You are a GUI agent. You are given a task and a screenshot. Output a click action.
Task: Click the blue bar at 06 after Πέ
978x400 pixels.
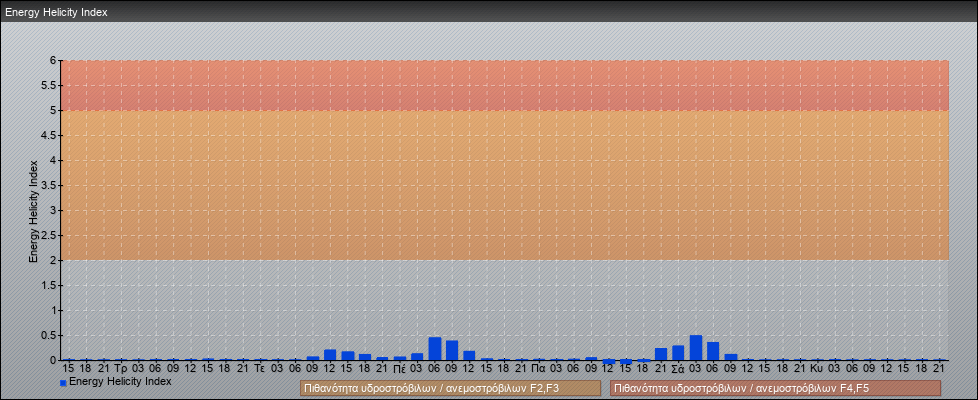(435, 349)
